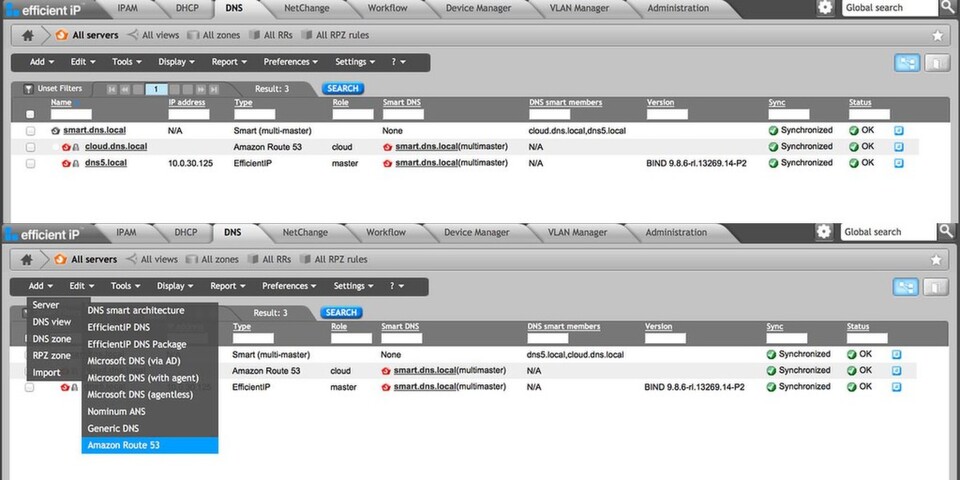The width and height of the screenshot is (960, 480).
Task: Click the Name filter field in the upper table
Action: (x=71, y=114)
